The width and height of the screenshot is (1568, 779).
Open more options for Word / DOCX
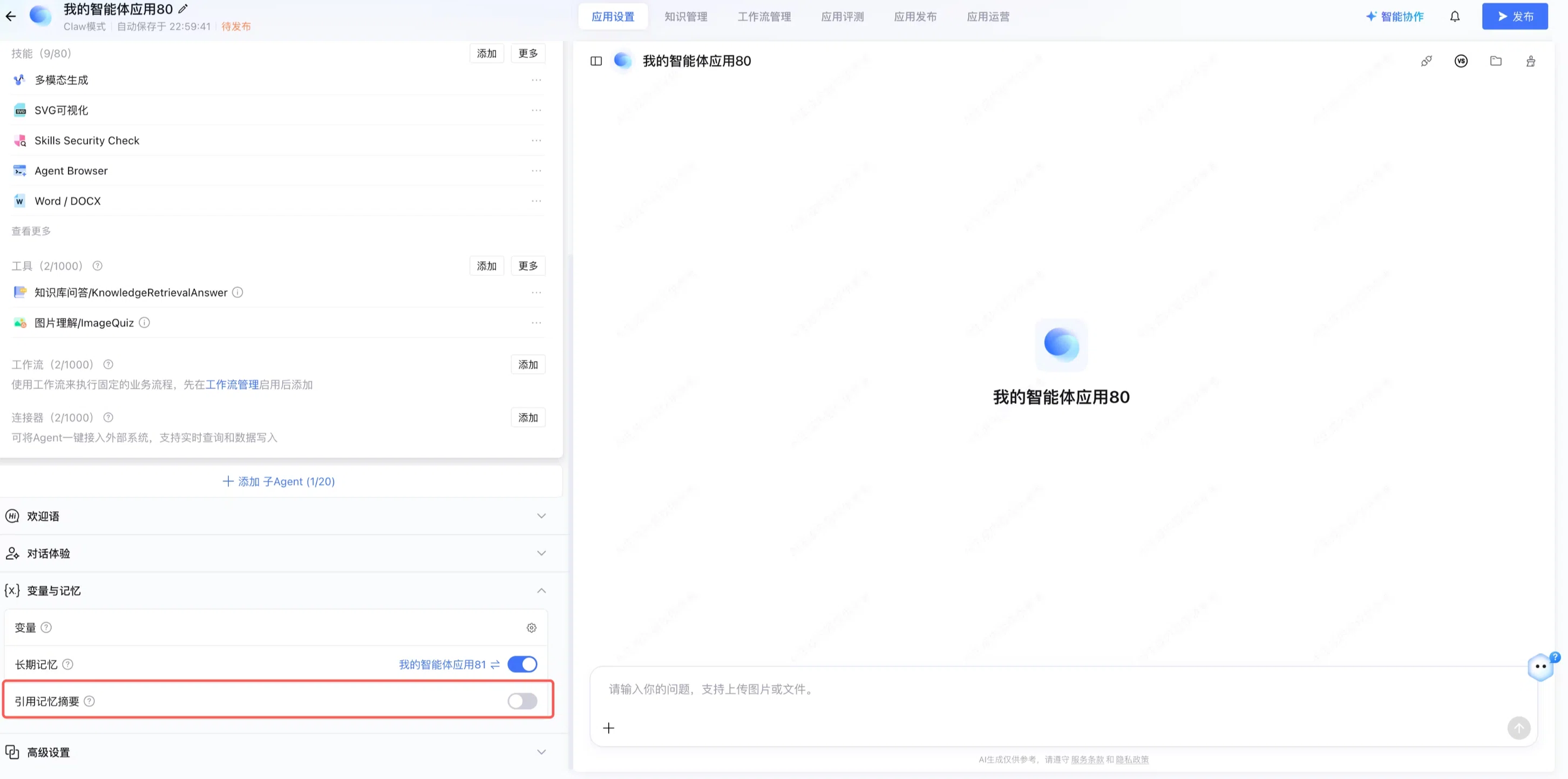coord(537,201)
